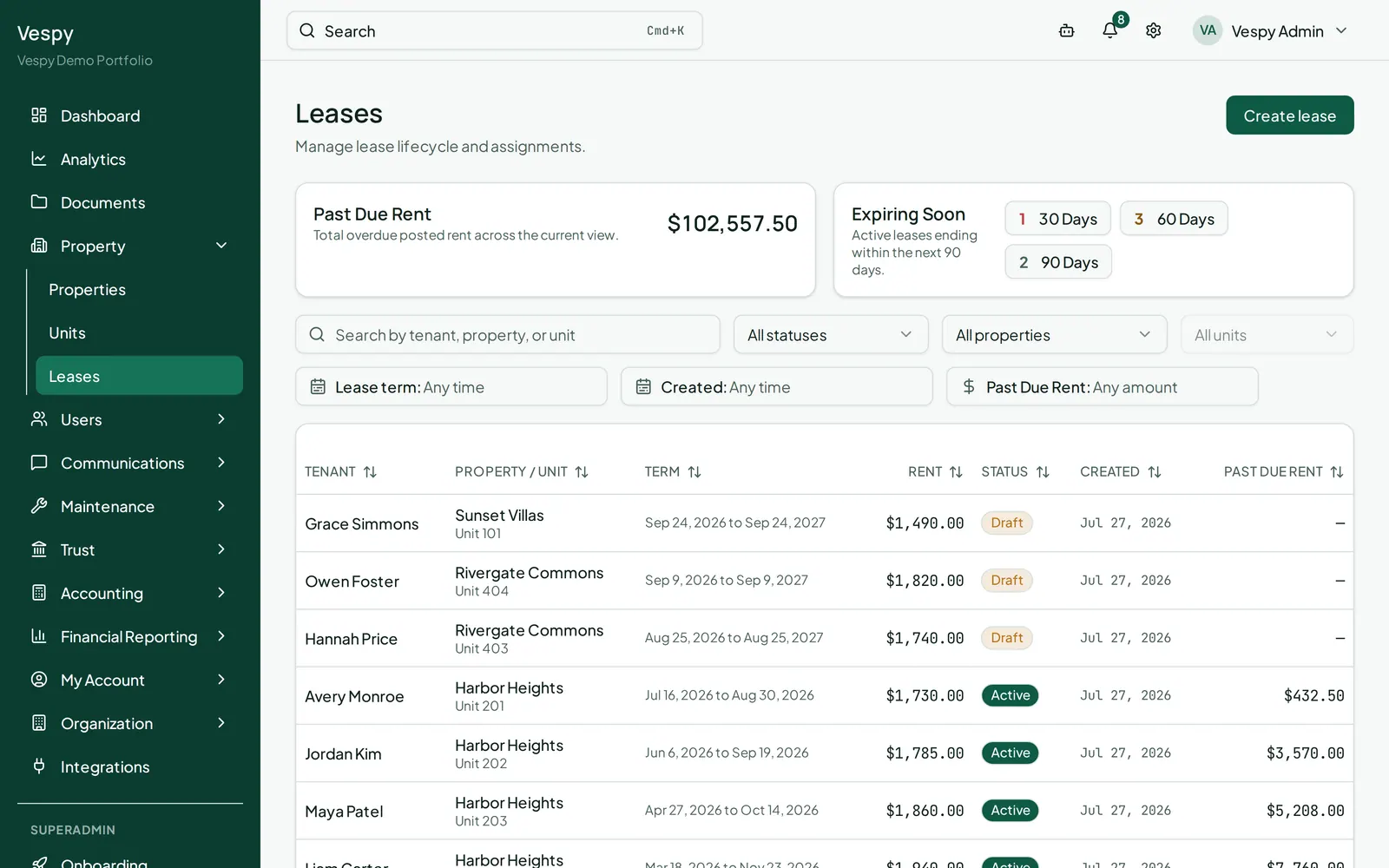
Task: Open the Vespy Admin account dropdown
Action: coord(1271,30)
